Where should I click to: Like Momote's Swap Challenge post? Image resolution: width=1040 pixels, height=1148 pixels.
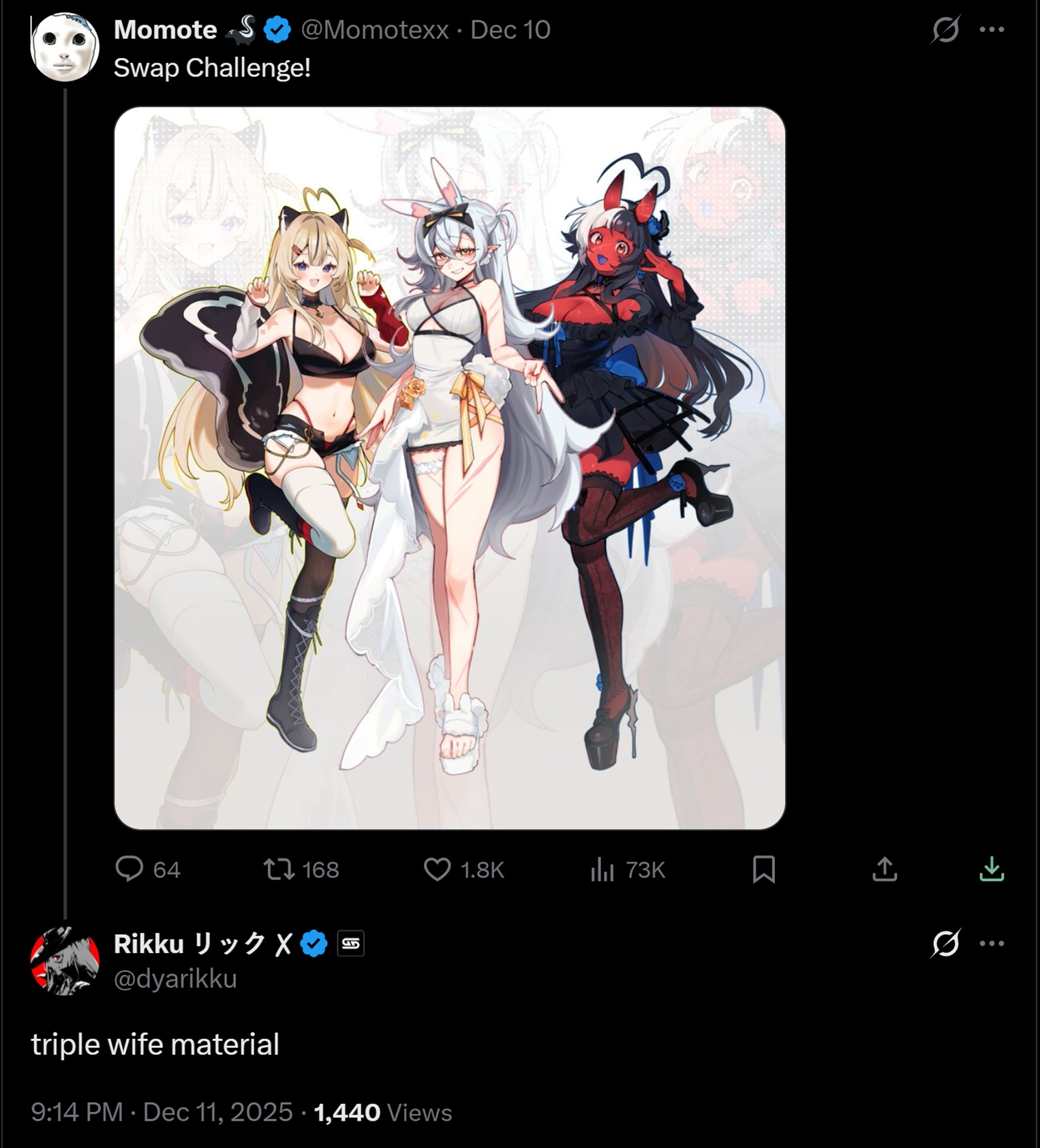tap(463, 869)
